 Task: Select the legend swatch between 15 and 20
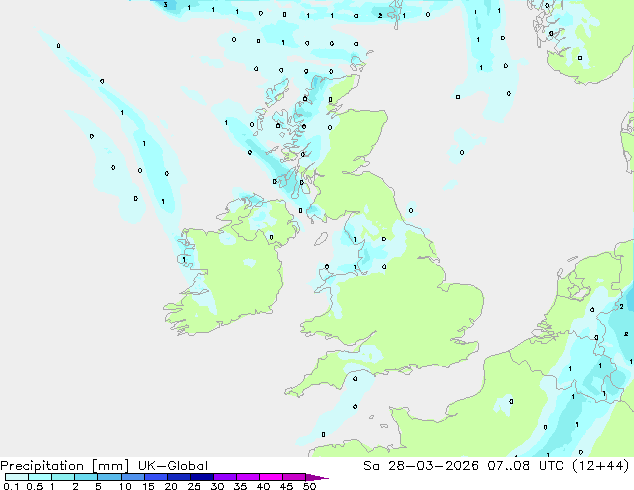(155, 477)
